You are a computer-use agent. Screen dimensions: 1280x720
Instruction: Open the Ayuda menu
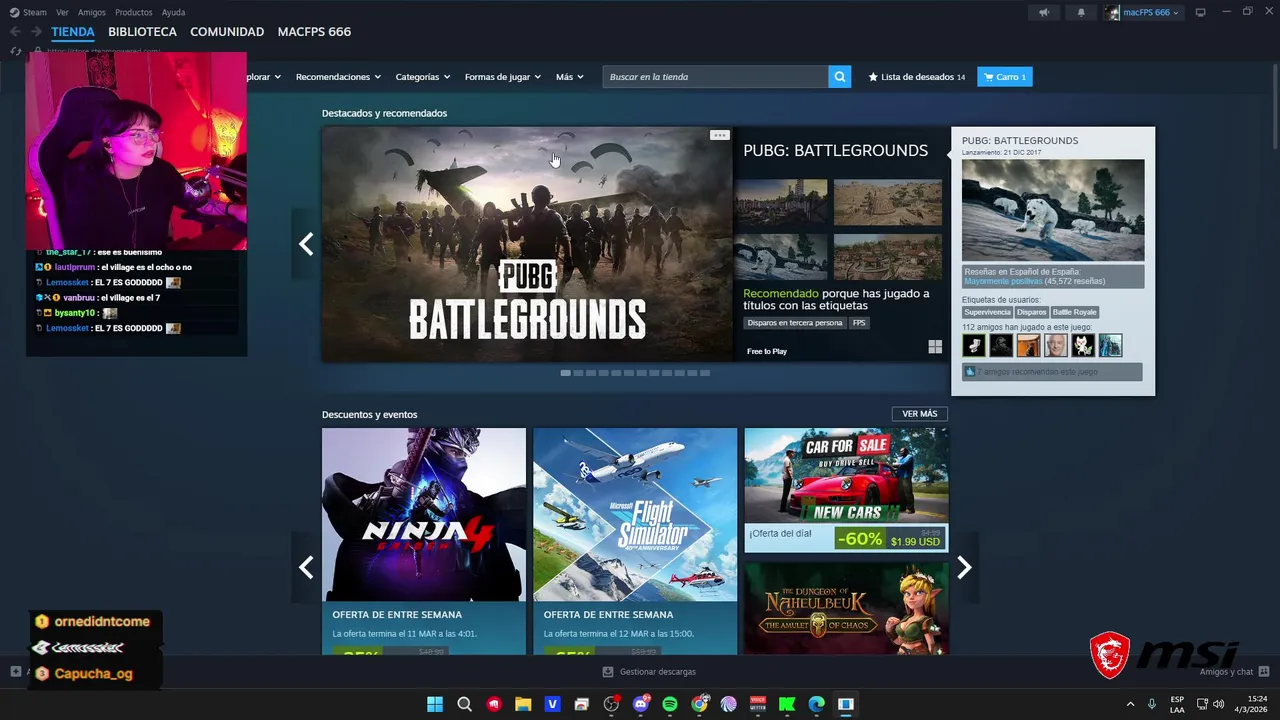(173, 12)
